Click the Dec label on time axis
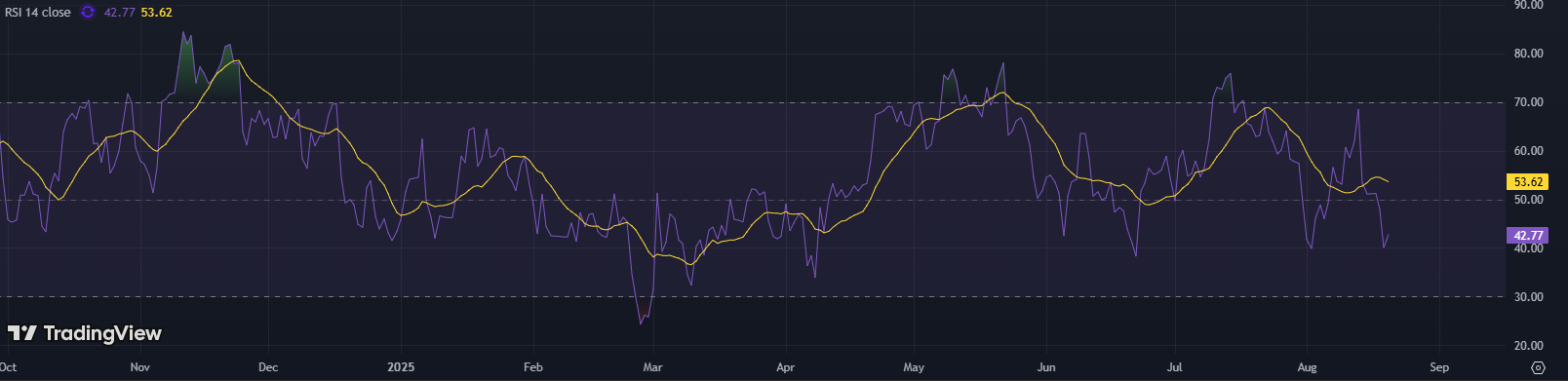Viewport: 1568px width, 381px height. pos(268,367)
